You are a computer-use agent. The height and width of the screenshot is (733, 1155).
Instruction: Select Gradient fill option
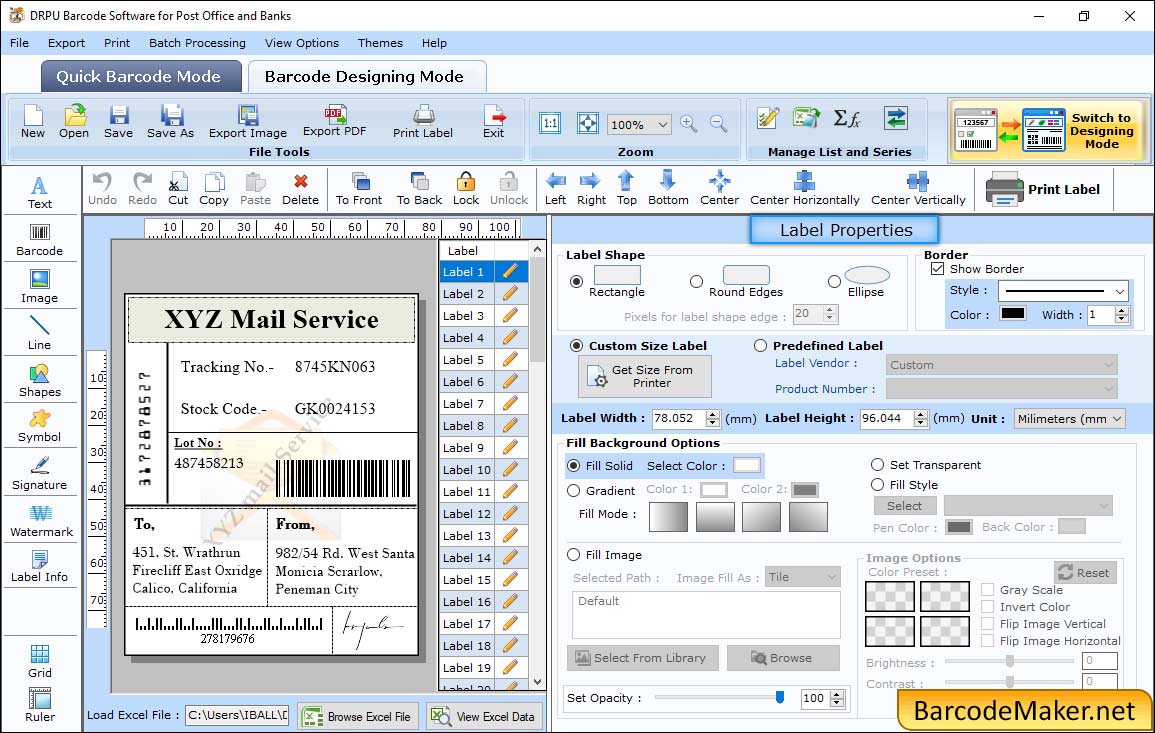pos(574,491)
